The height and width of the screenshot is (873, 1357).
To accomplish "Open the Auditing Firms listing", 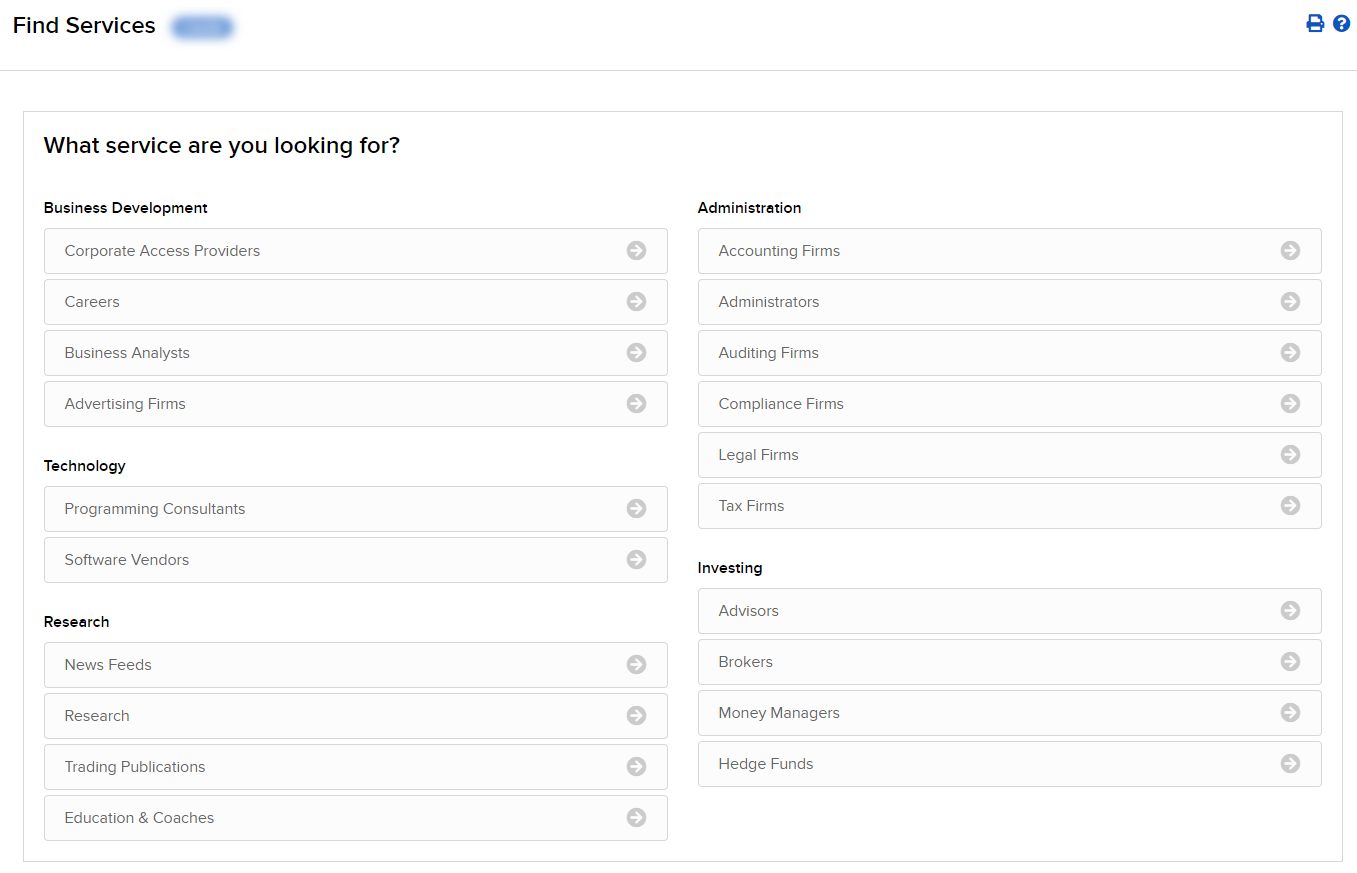I will pos(768,353).
